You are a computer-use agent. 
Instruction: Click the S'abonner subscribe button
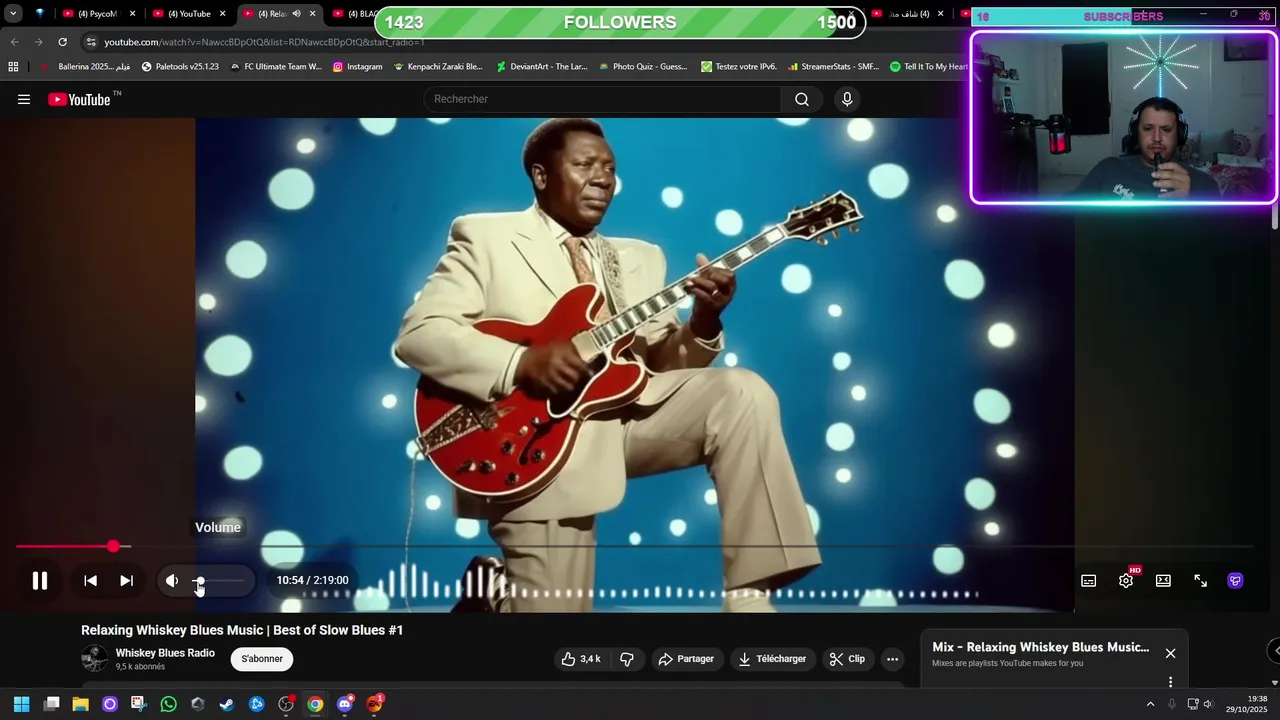coord(262,659)
